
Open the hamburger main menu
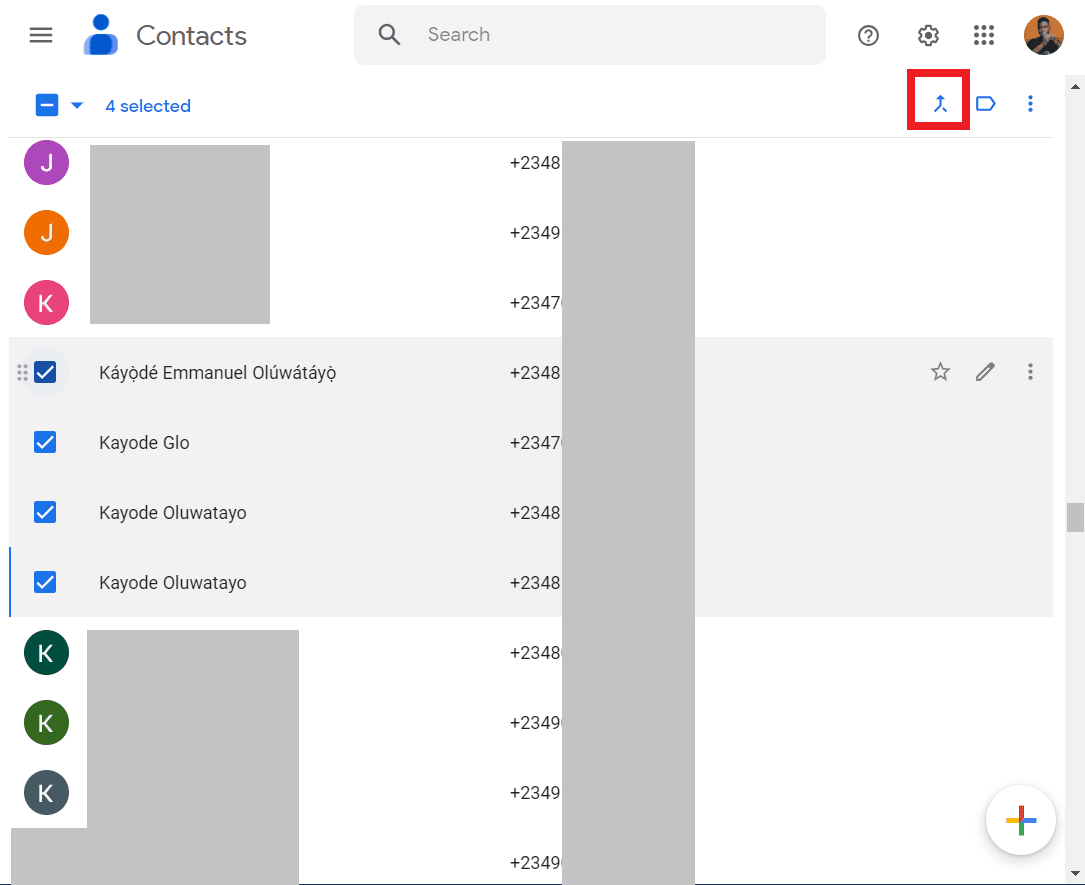(x=41, y=35)
